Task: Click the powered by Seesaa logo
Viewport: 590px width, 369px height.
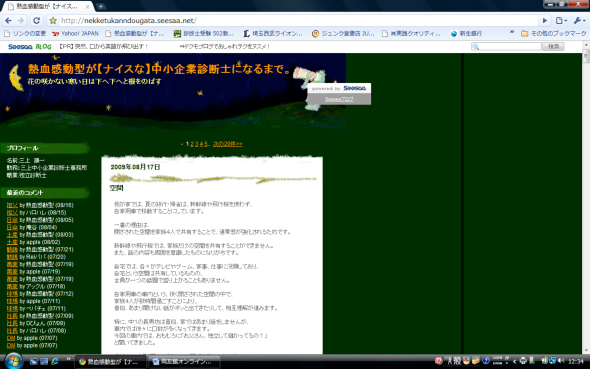Action: 354,88
